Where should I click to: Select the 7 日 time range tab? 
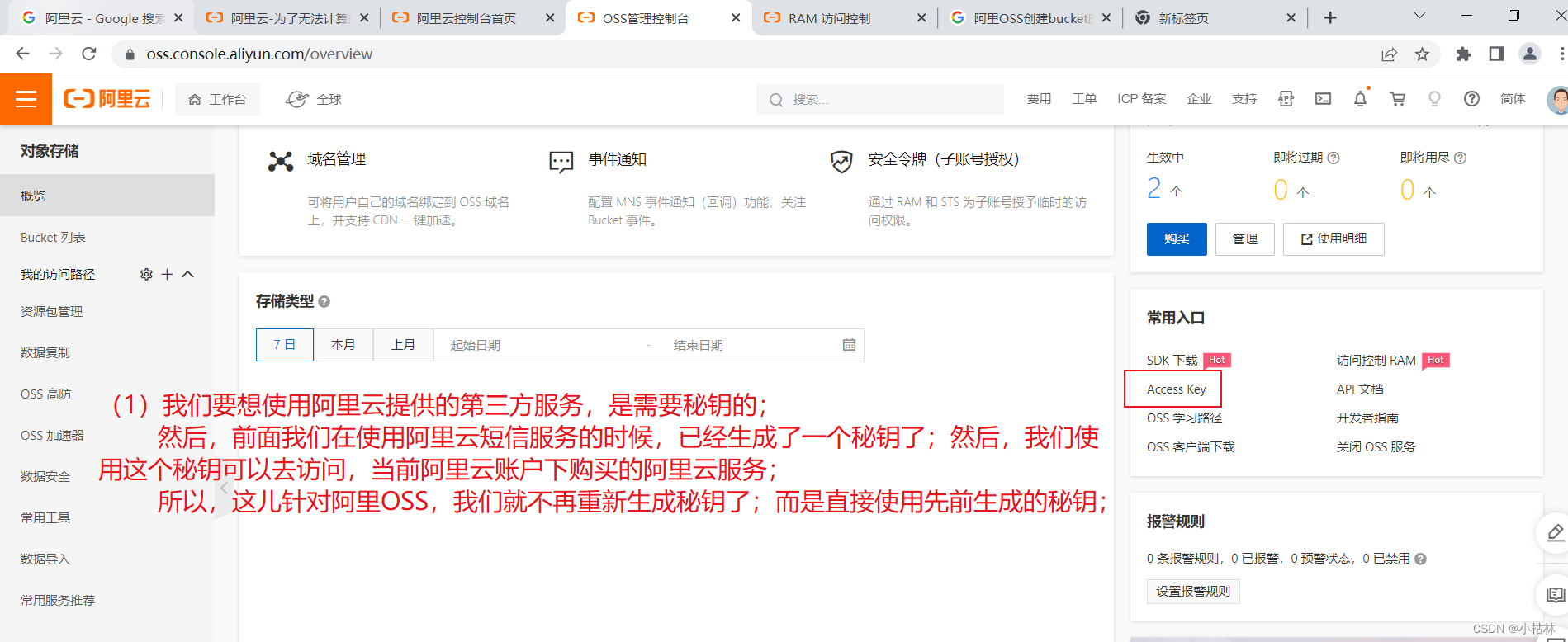285,345
